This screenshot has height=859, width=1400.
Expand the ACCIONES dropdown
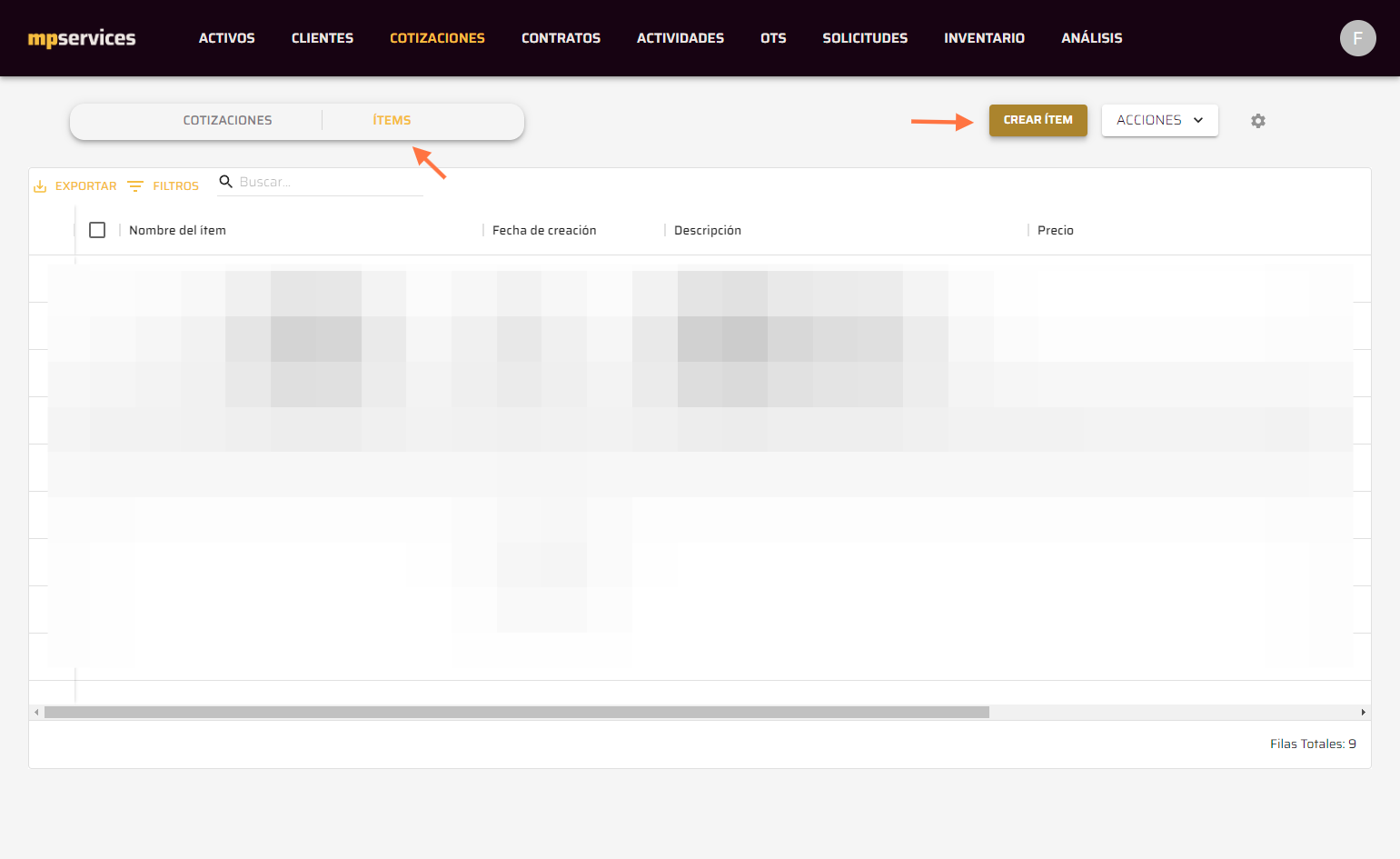point(1159,120)
